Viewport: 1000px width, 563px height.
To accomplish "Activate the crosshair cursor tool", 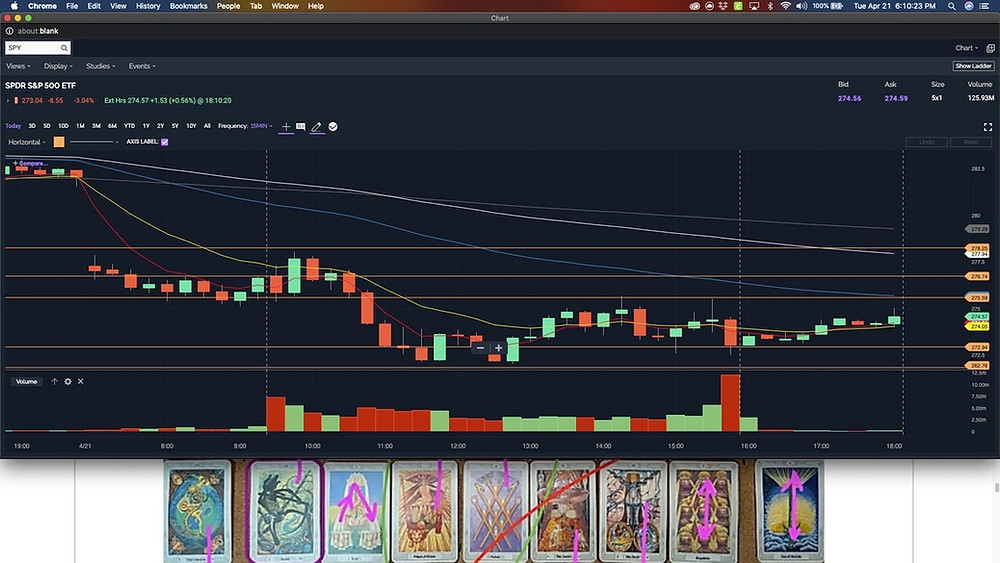I will click(286, 126).
